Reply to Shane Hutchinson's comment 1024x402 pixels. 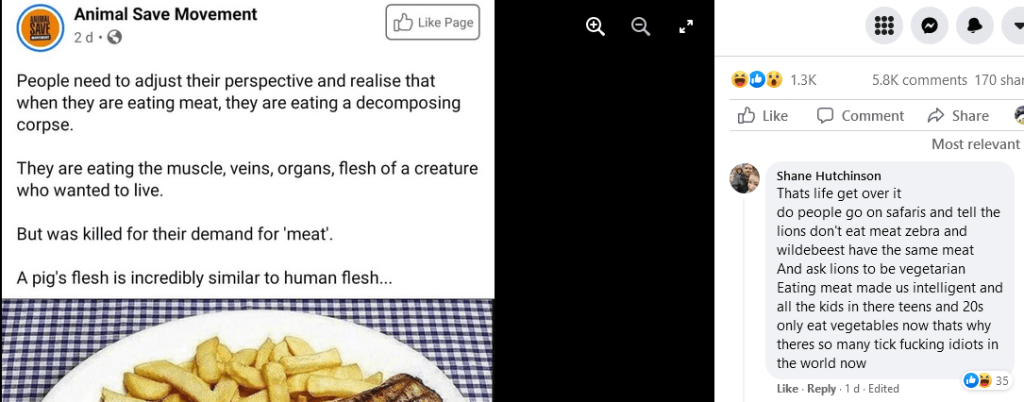[821, 388]
